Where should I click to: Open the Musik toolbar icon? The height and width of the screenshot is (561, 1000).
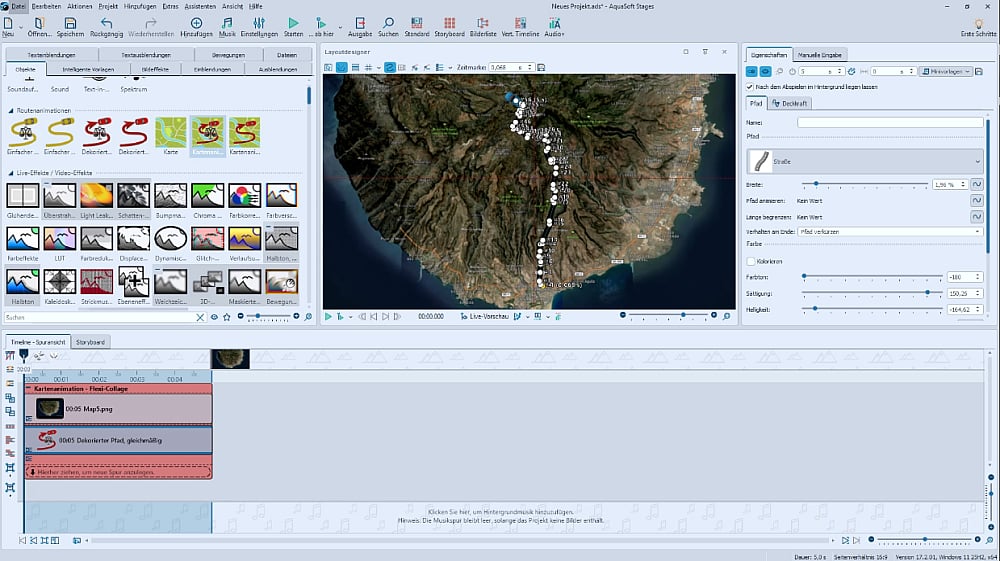[x=227, y=23]
